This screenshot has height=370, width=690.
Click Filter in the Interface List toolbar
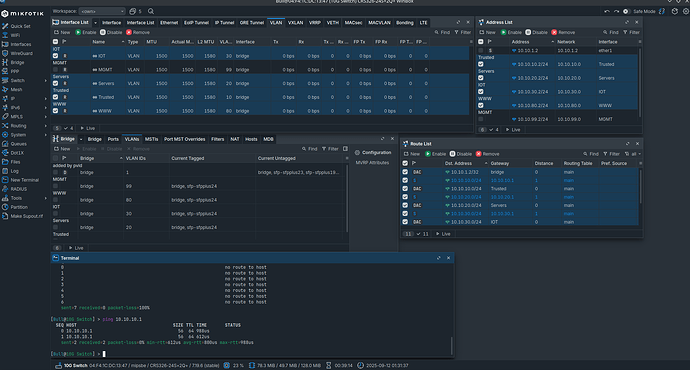click(x=463, y=32)
